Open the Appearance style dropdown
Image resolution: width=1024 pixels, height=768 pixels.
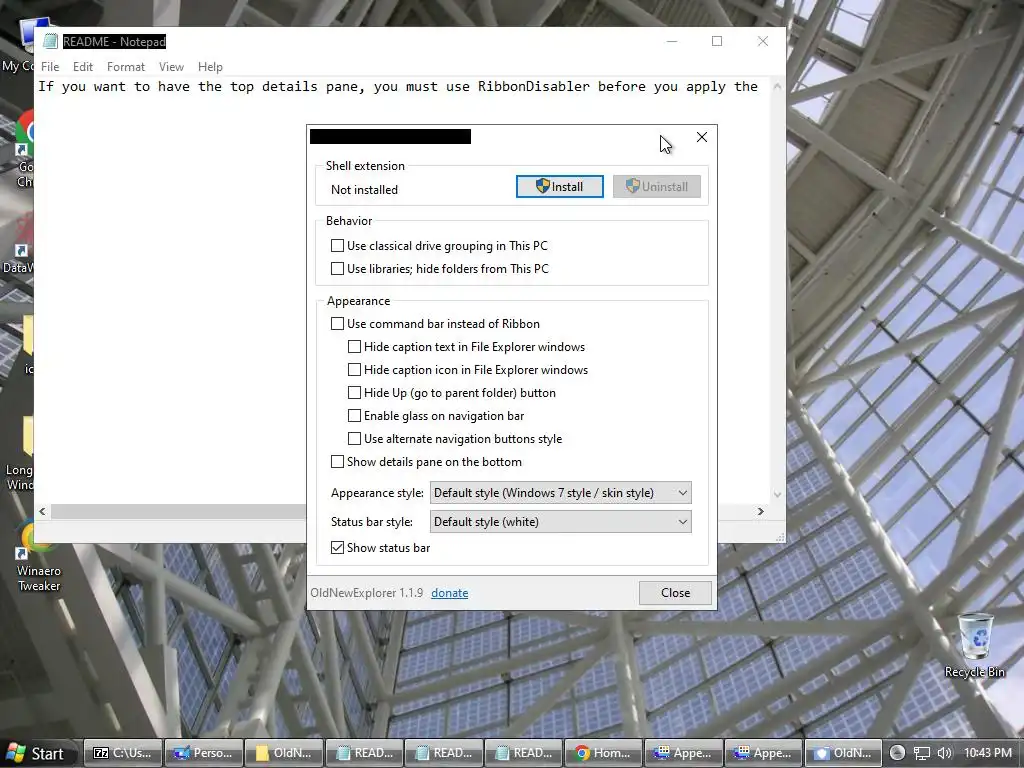coord(560,493)
